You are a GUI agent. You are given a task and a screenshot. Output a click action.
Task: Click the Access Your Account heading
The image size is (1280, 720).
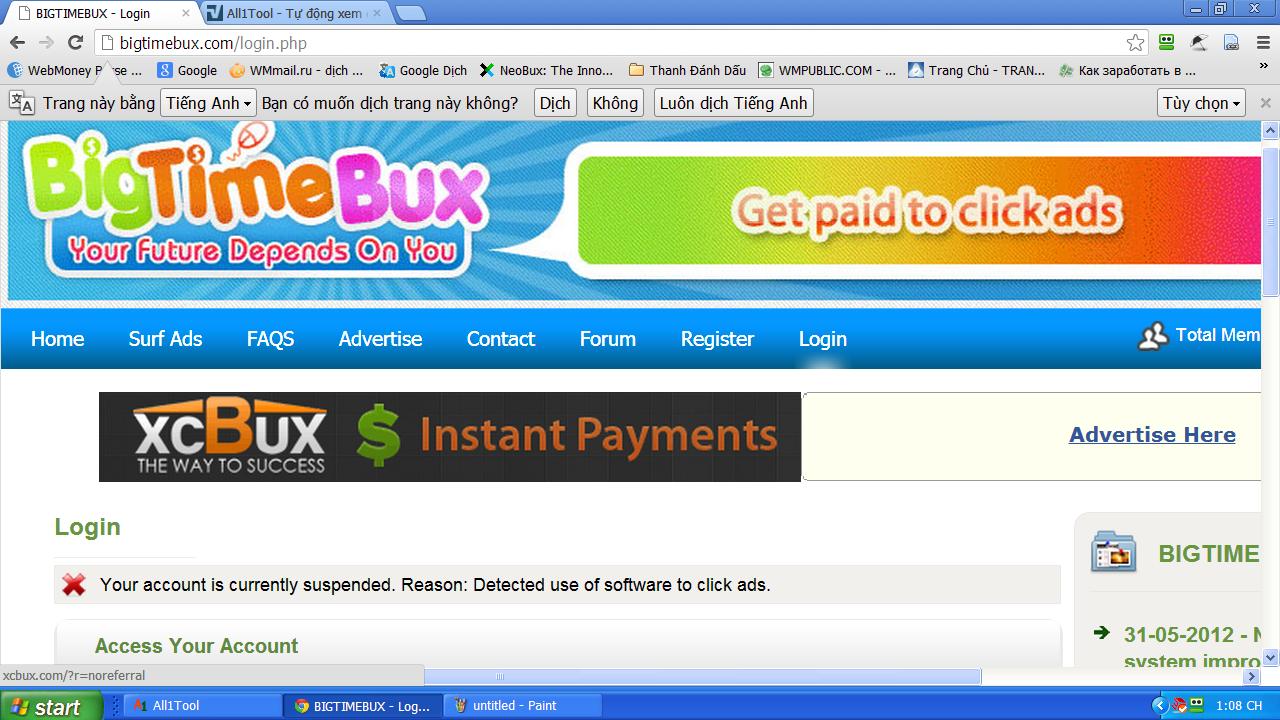pyautogui.click(x=196, y=646)
